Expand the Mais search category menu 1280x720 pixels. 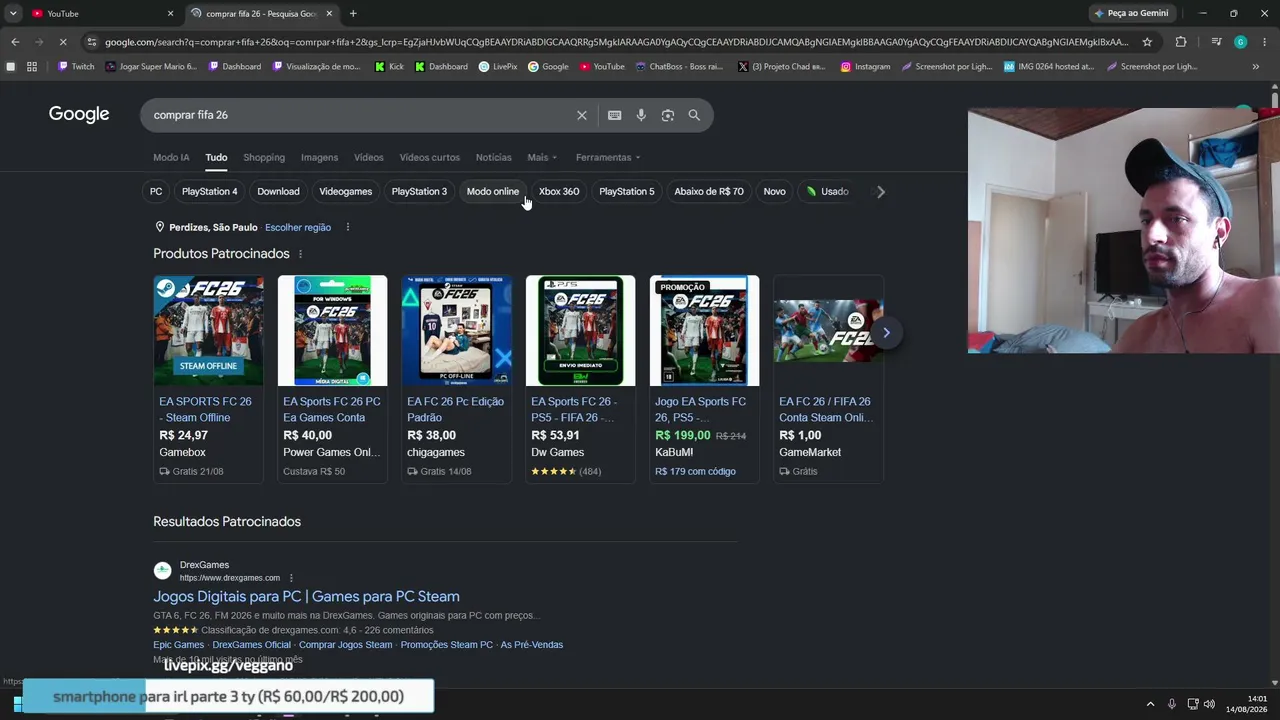coord(542,157)
